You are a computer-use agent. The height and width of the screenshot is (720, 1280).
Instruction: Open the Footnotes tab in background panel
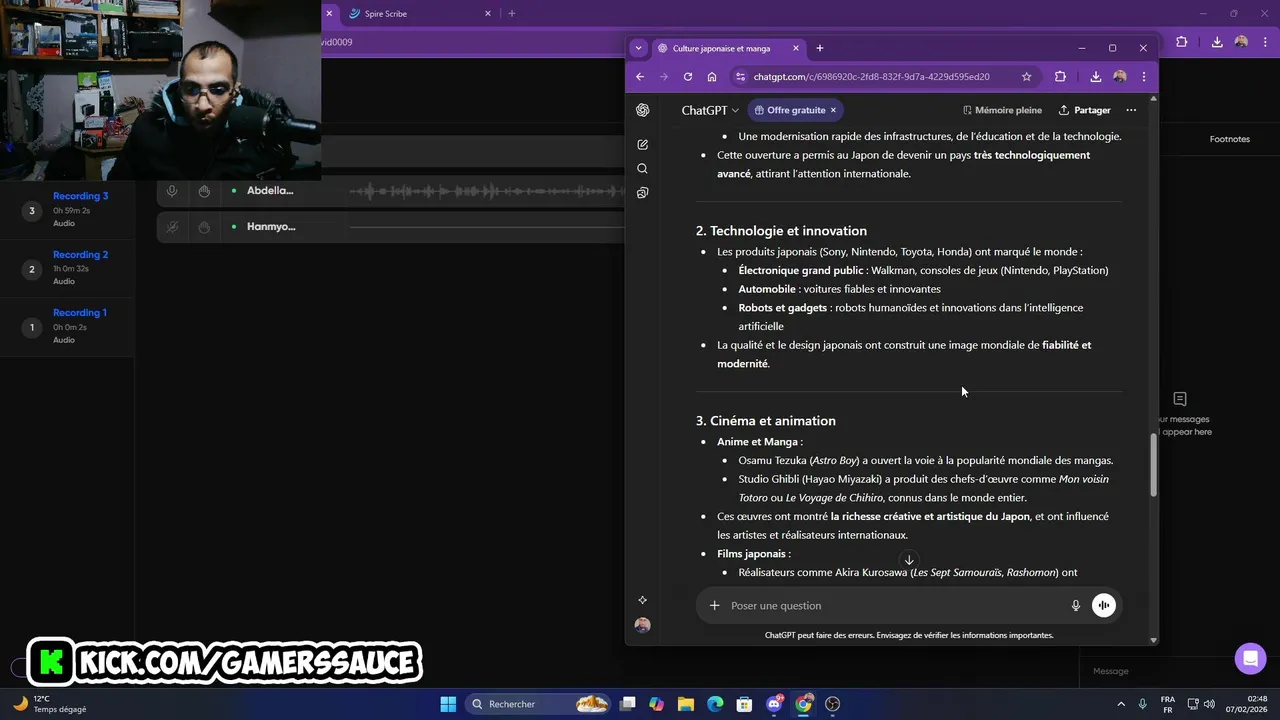1229,139
